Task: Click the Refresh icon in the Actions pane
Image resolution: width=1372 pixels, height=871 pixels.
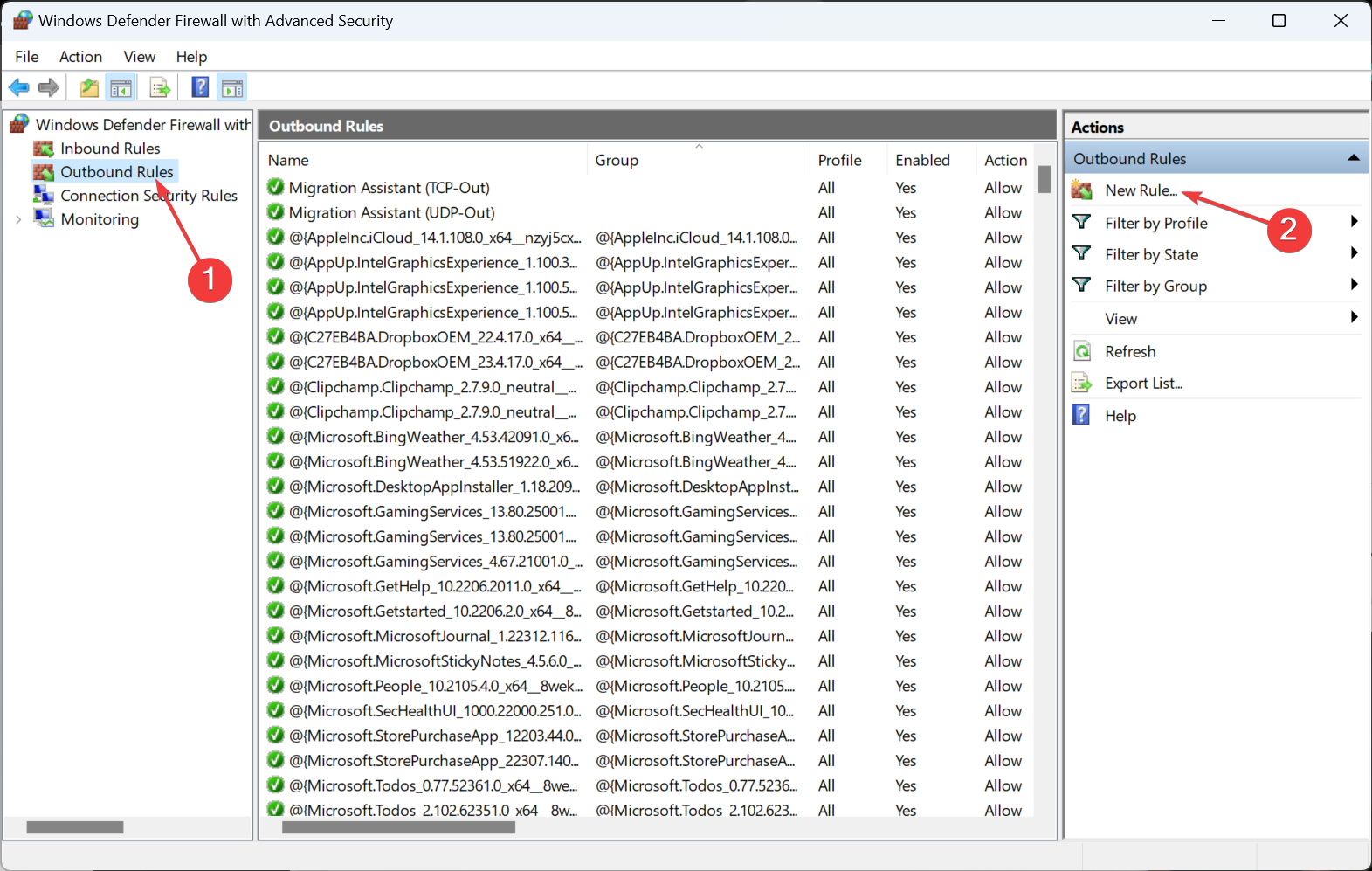Action: pyautogui.click(x=1082, y=351)
